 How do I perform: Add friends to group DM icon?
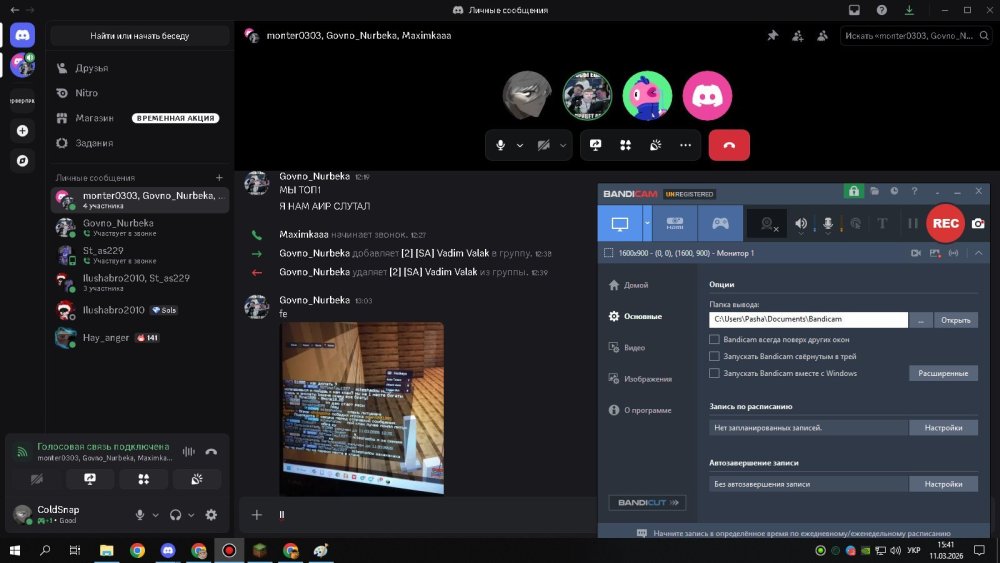point(798,36)
